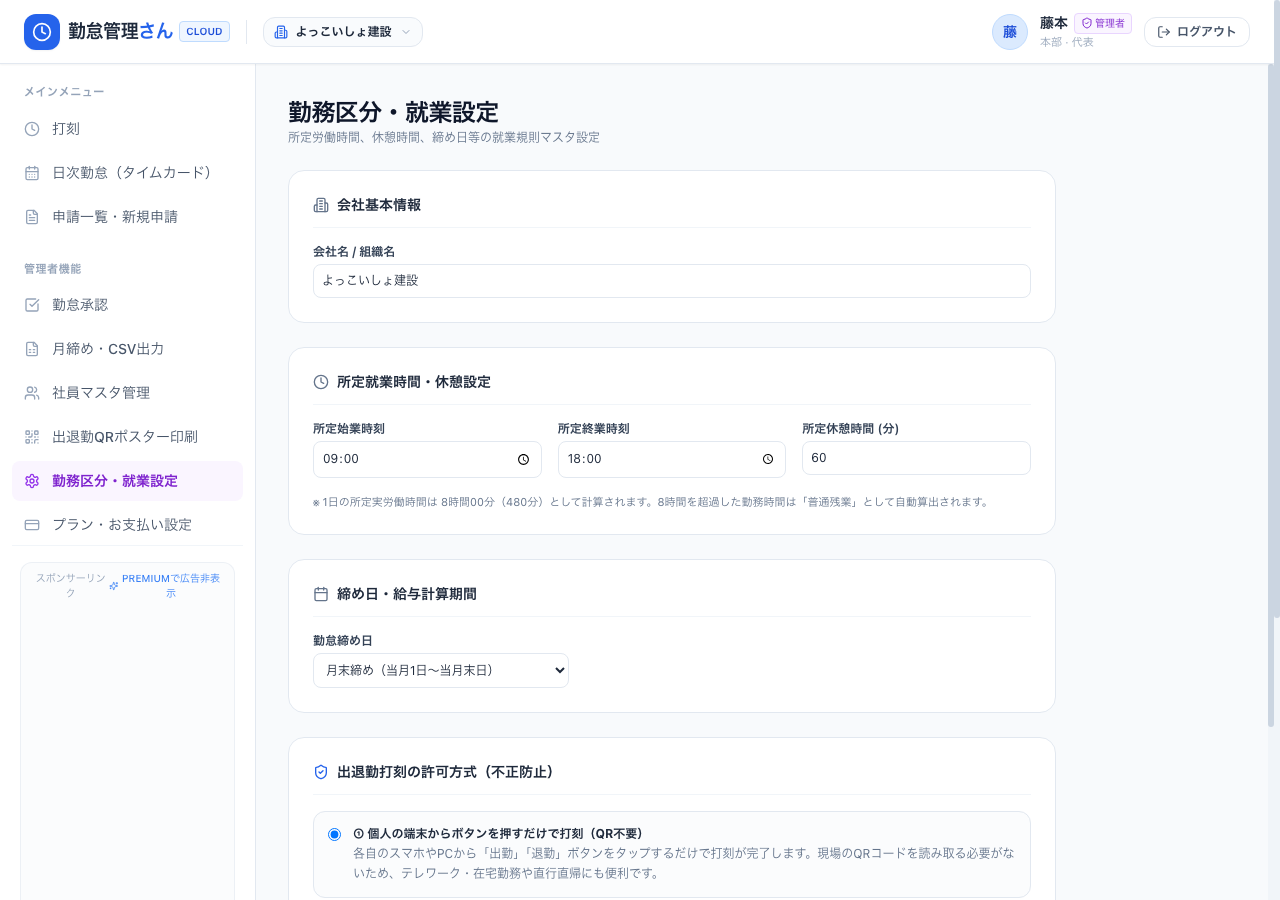
Task: Click the 藤 user avatar
Action: point(1010,32)
